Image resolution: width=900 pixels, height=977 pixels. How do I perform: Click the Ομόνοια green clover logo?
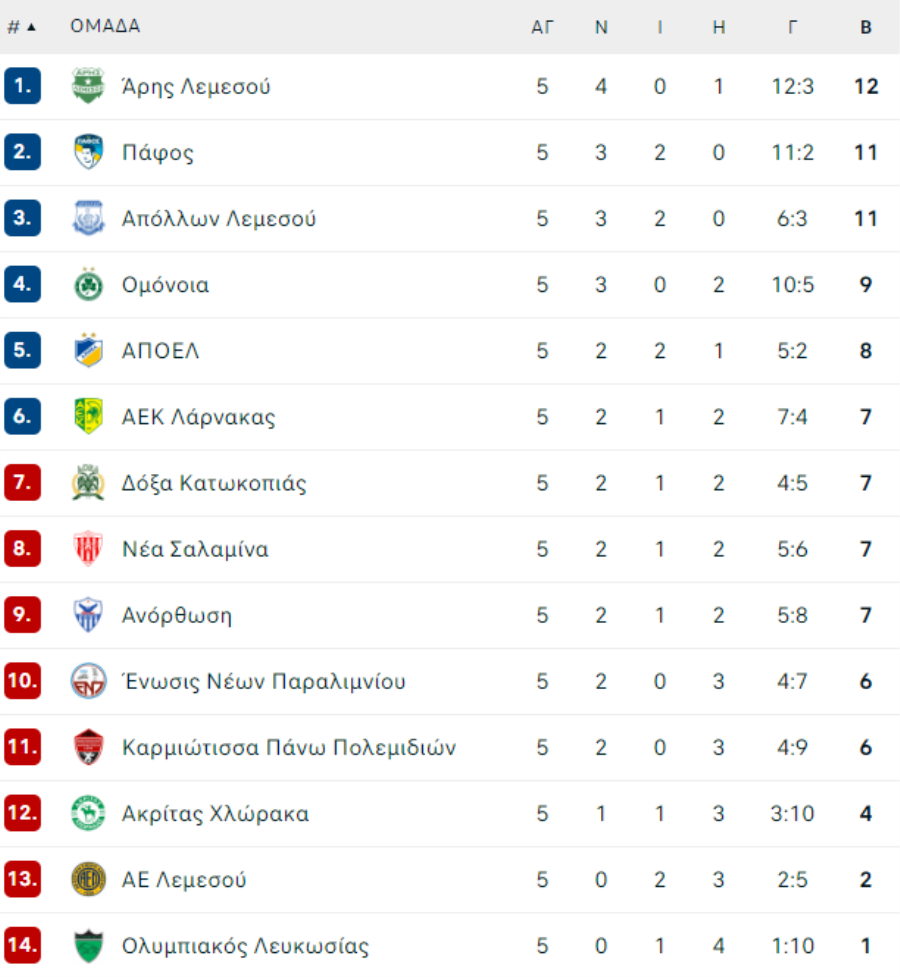click(88, 284)
